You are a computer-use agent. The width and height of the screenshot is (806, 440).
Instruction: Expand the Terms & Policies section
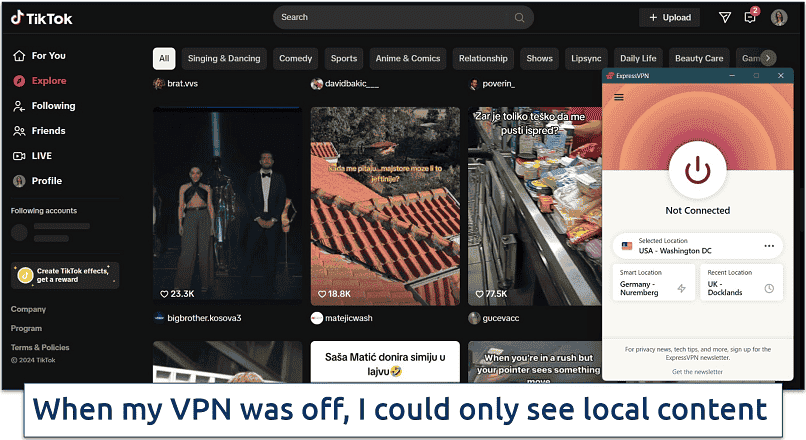pyautogui.click(x=40, y=347)
